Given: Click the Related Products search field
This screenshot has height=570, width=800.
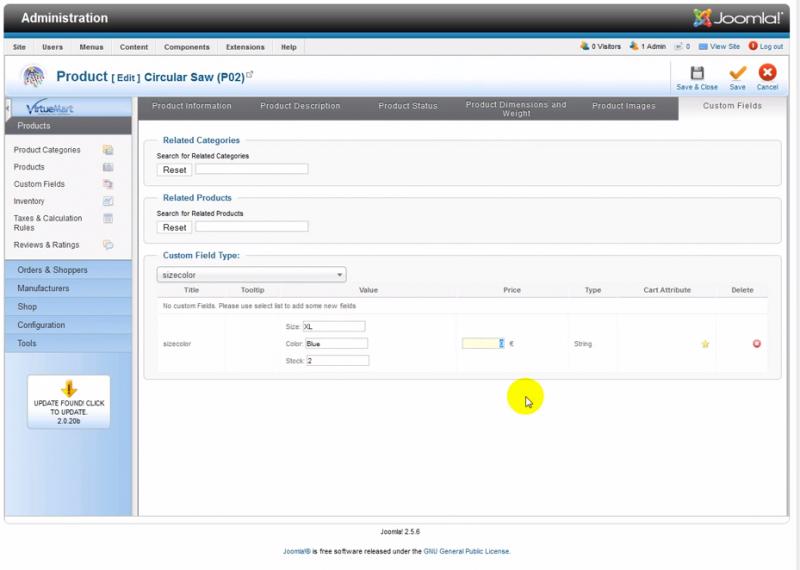Looking at the screenshot, I should tap(251, 227).
